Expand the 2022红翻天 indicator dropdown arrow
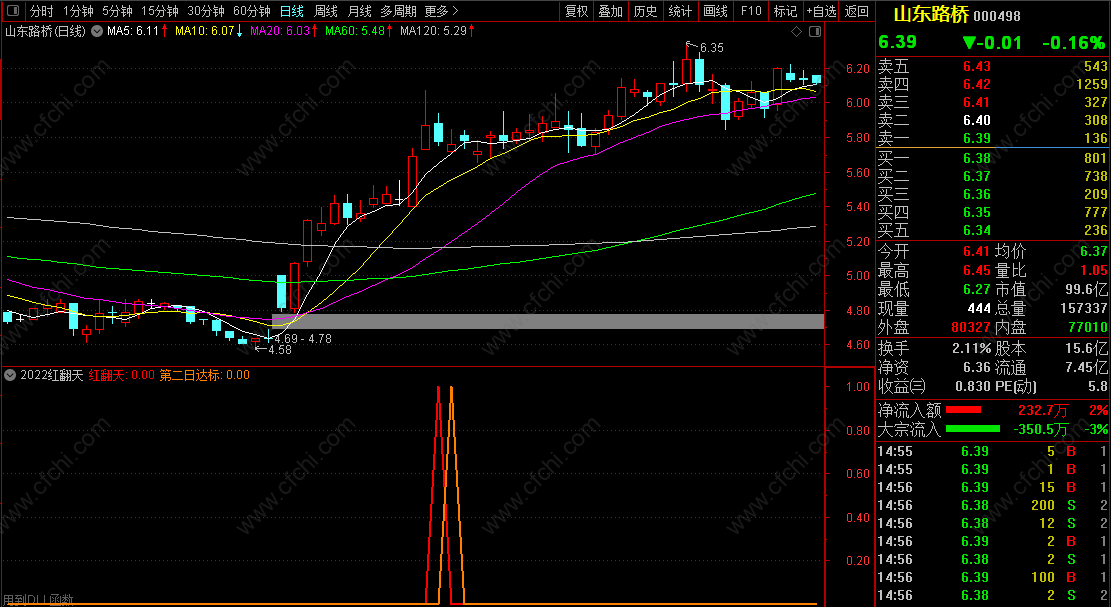1111x607 pixels. click(x=10, y=375)
